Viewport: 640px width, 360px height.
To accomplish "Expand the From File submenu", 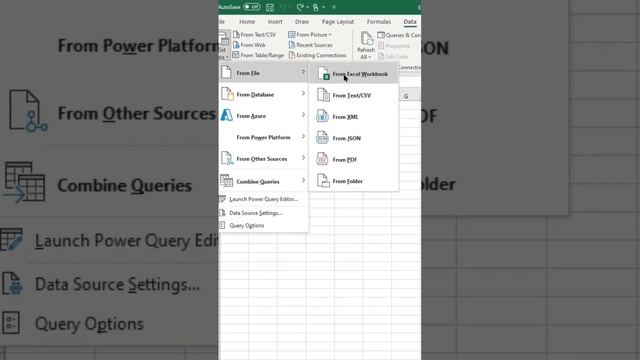I will point(263,73).
